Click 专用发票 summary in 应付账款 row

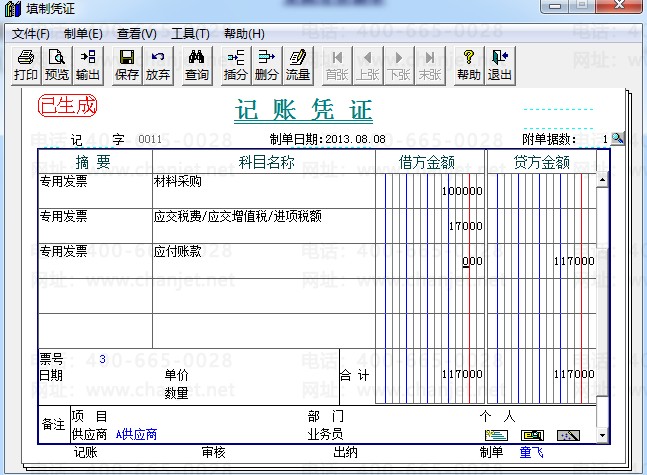(x=95, y=261)
